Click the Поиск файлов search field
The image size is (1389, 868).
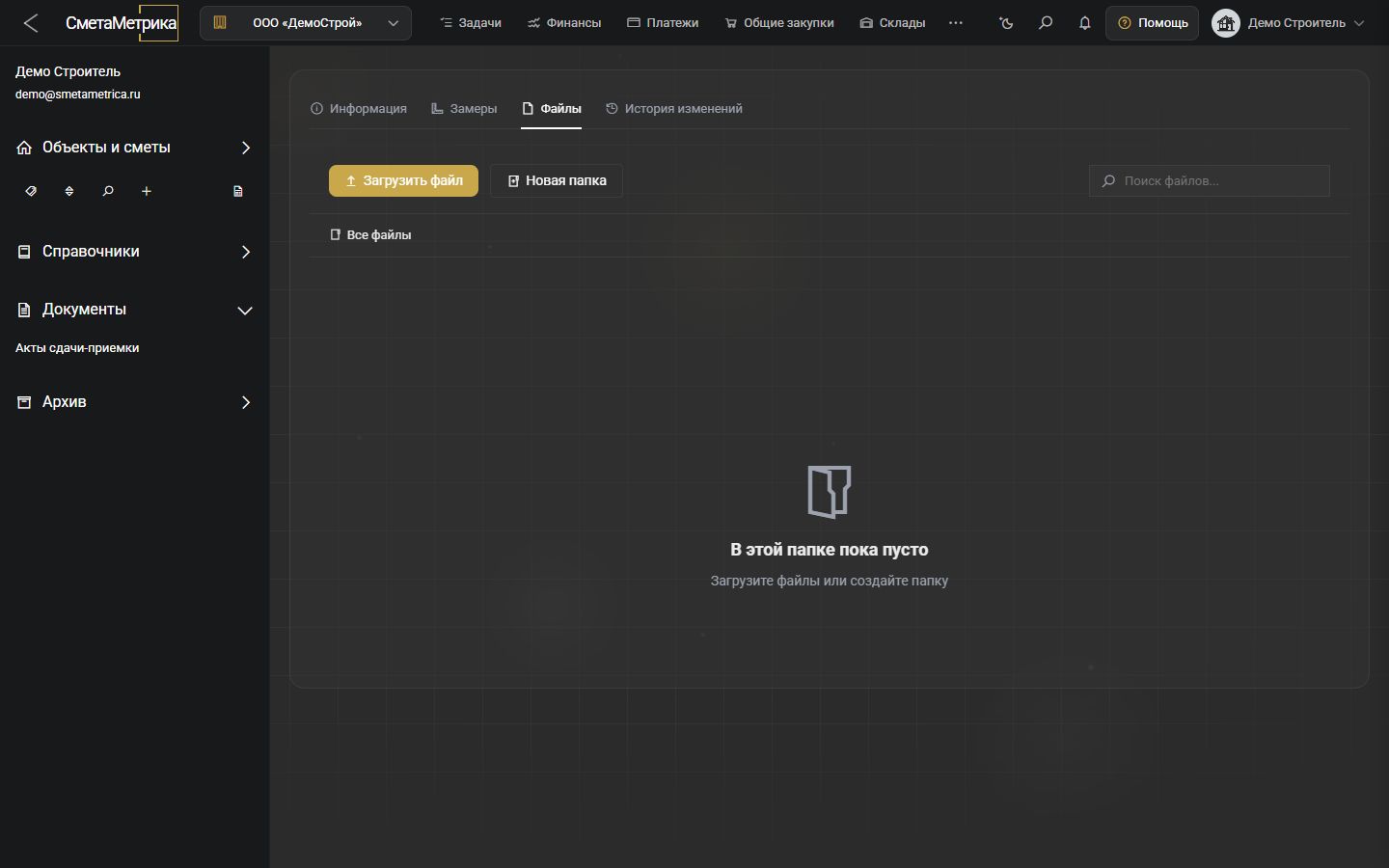pos(1210,180)
